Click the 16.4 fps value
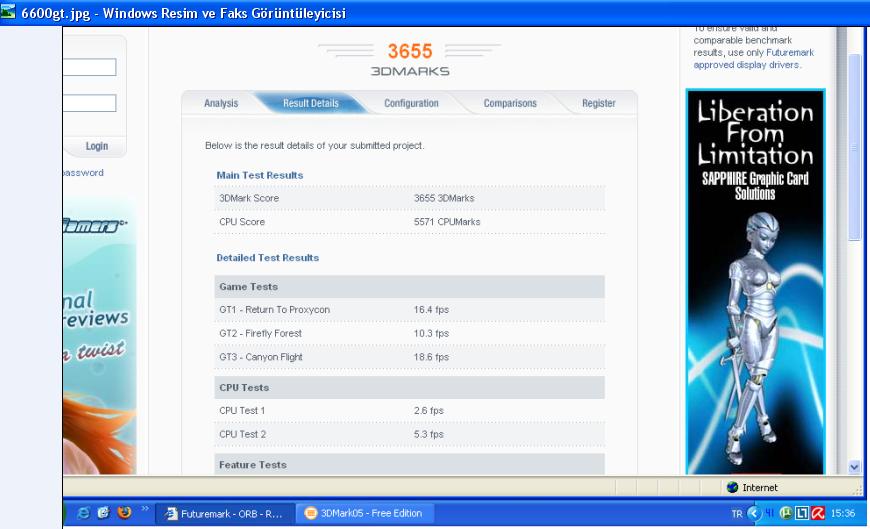The width and height of the screenshot is (870, 529). coord(431,310)
